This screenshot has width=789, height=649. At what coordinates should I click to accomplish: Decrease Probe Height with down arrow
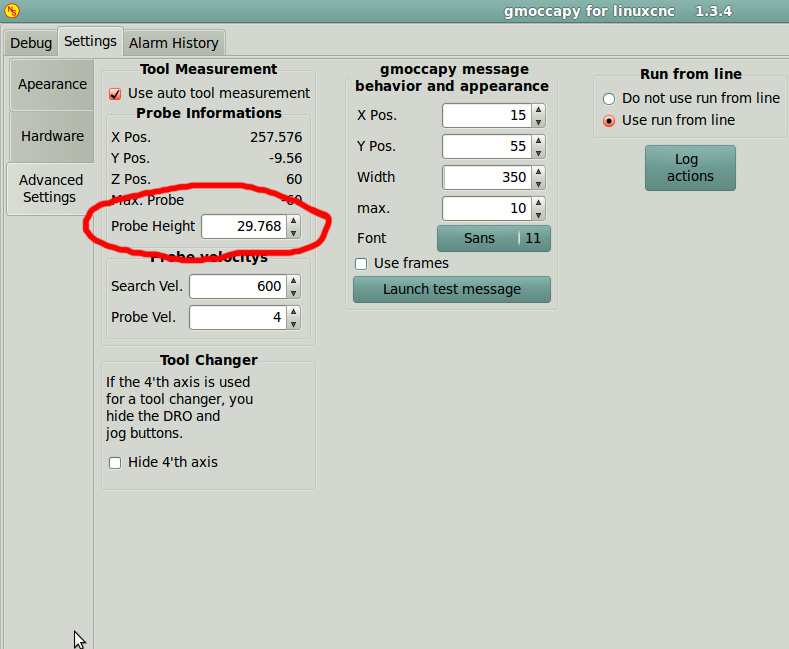tap(293, 233)
